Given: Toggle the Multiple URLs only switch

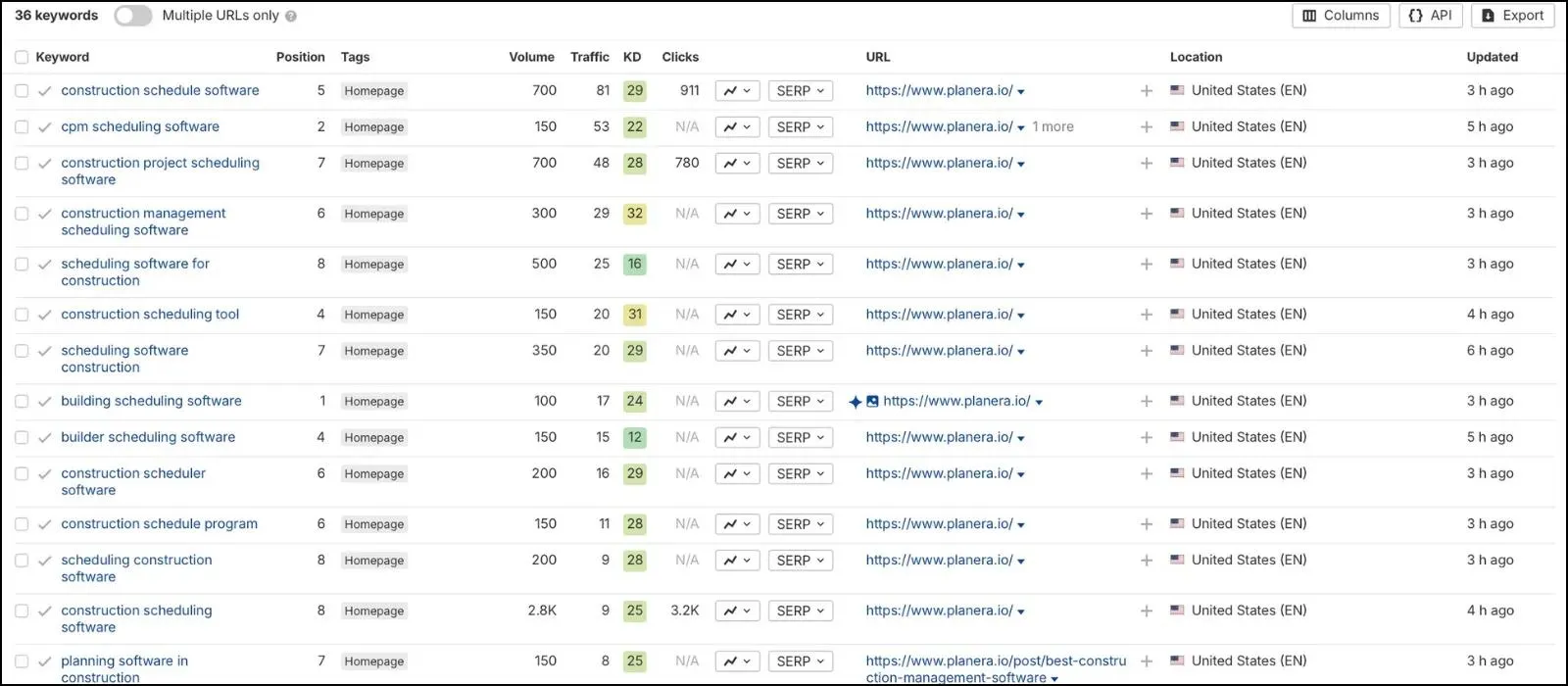Looking at the screenshot, I should (x=133, y=16).
